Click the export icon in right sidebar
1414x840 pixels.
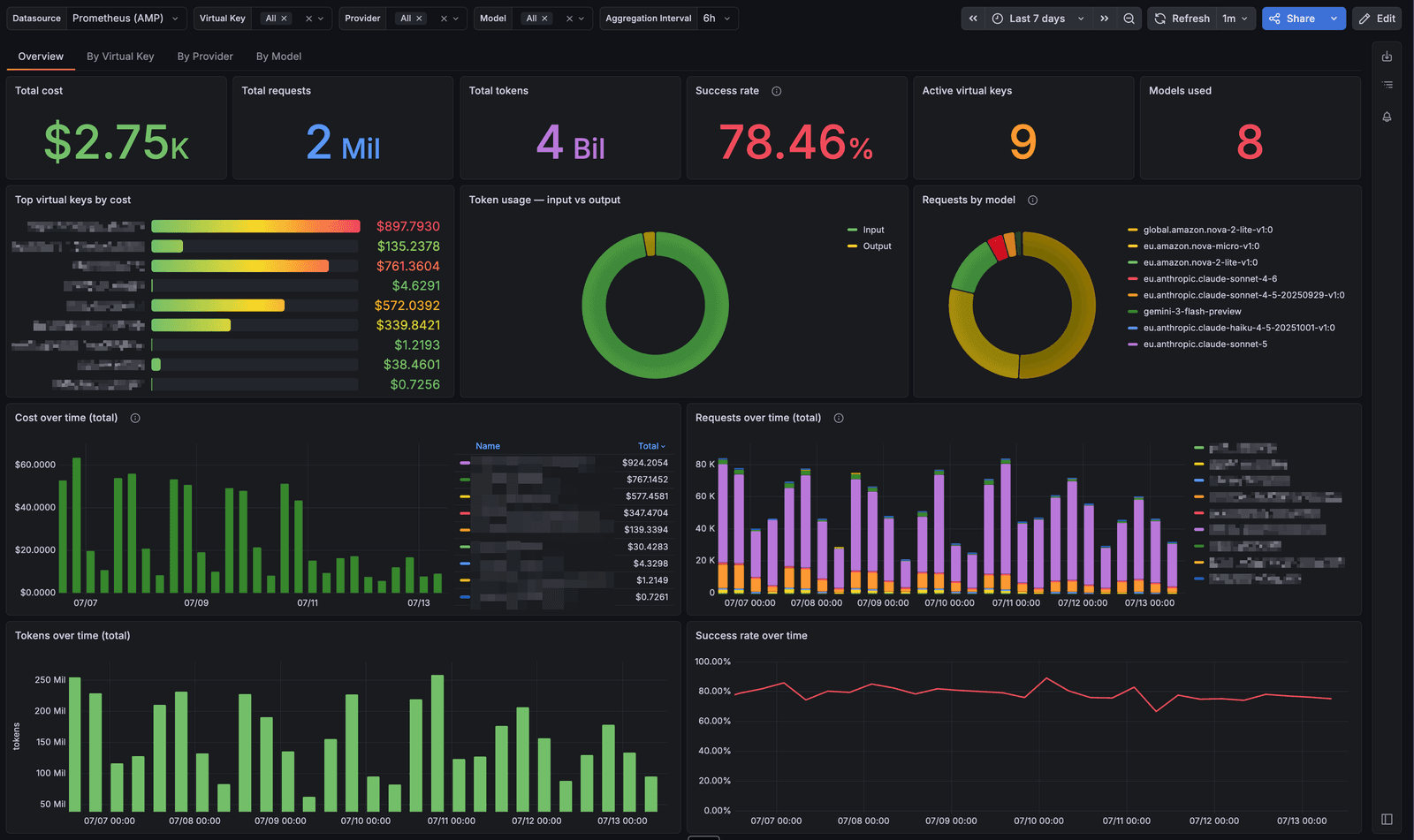click(1387, 57)
